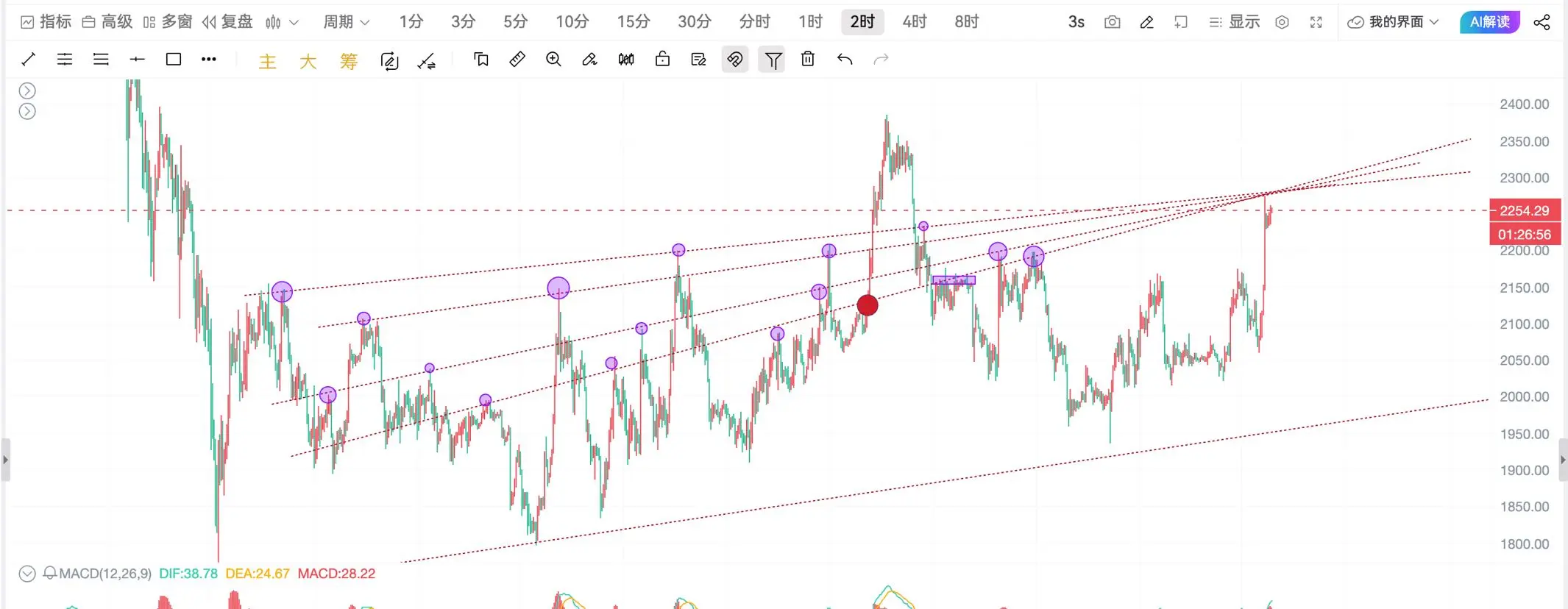1568x609 pixels.
Task: Expand the left side panel handle
Action: (x=5, y=460)
